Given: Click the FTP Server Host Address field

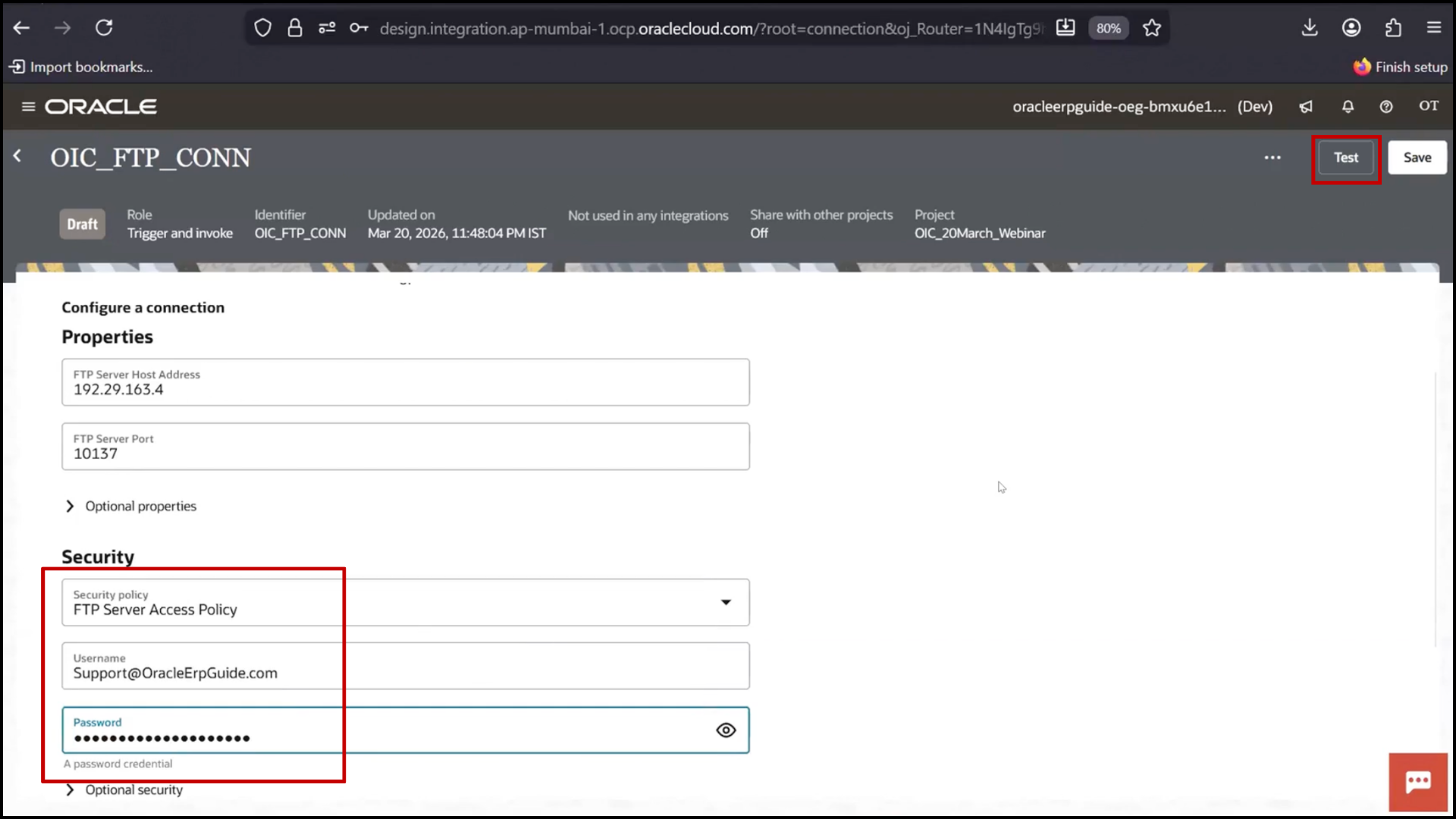Looking at the screenshot, I should (x=406, y=382).
